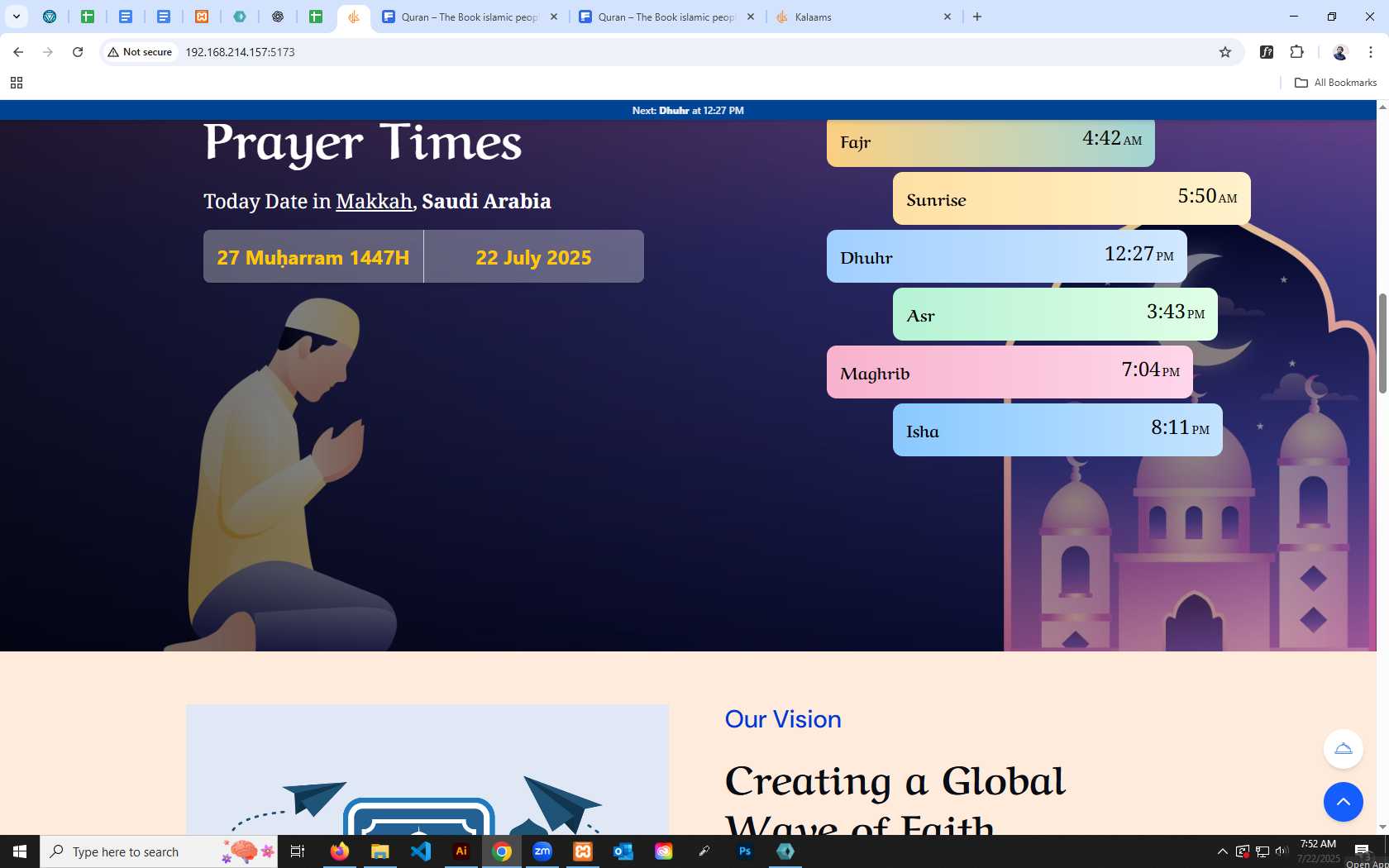1389x868 pixels.
Task: Open the All Bookmarks folder
Action: pyautogui.click(x=1335, y=83)
